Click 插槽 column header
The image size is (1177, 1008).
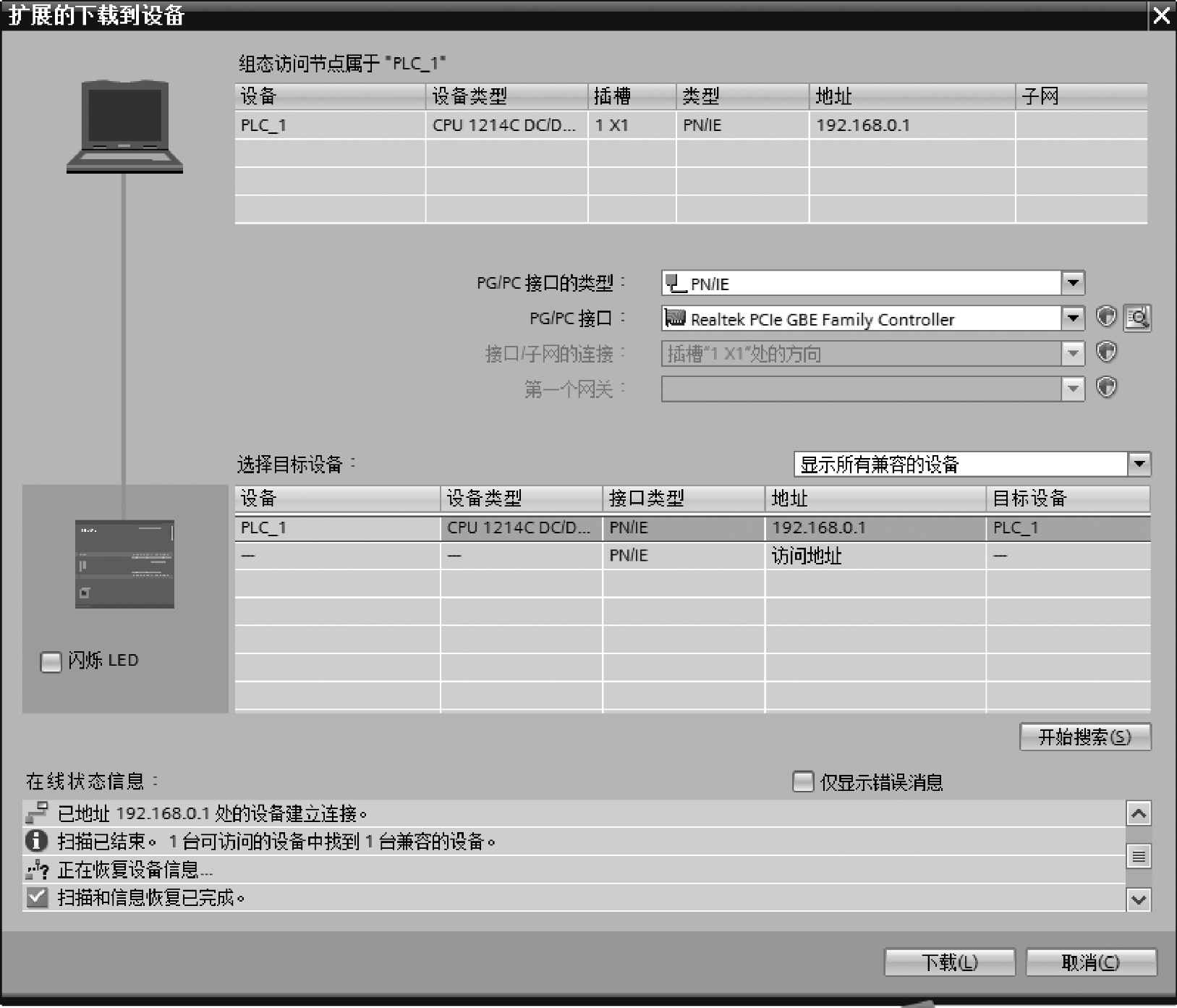click(x=632, y=96)
